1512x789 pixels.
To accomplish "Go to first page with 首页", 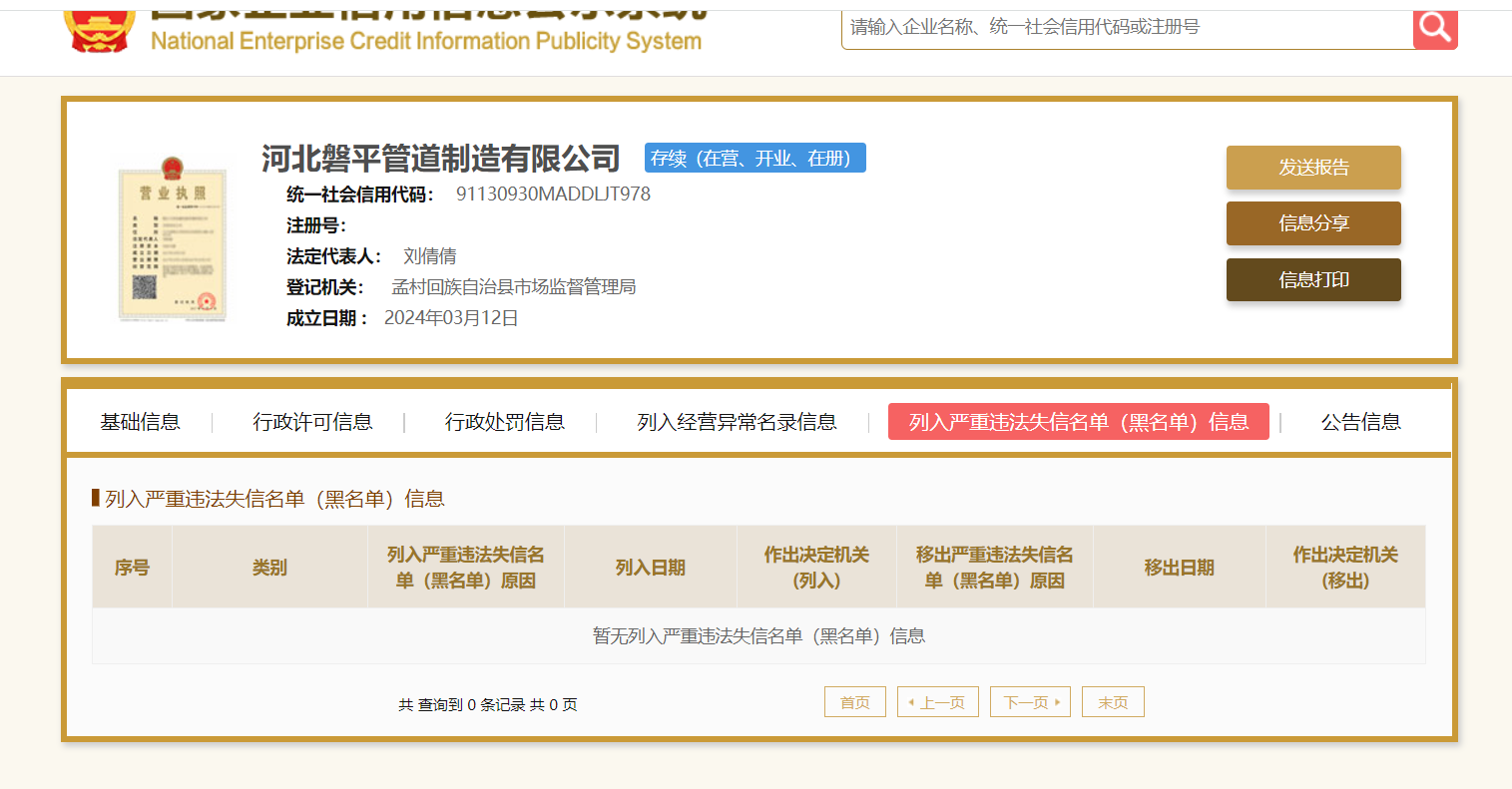I will (855, 702).
